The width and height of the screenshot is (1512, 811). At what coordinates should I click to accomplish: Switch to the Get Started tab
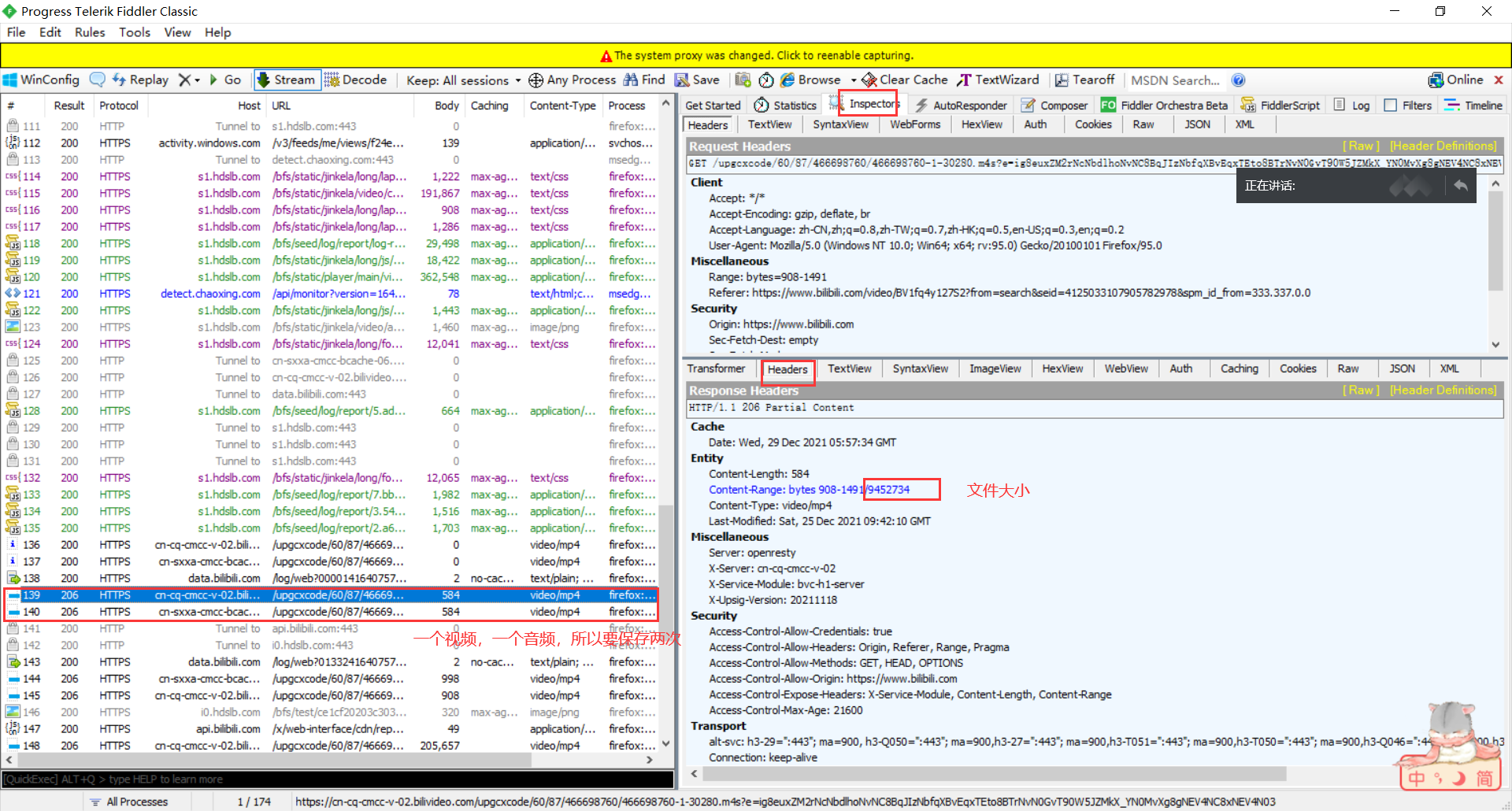click(713, 106)
